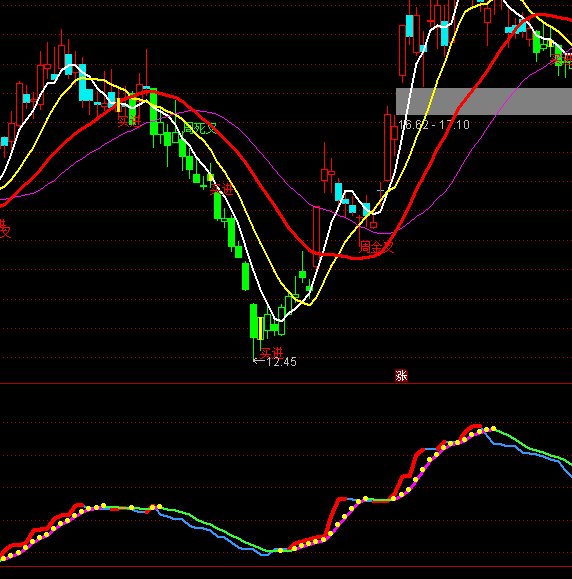Screen dimensions: 572x579
Task: Click the 买进 signal below 周死叉
Action: (x=222, y=189)
